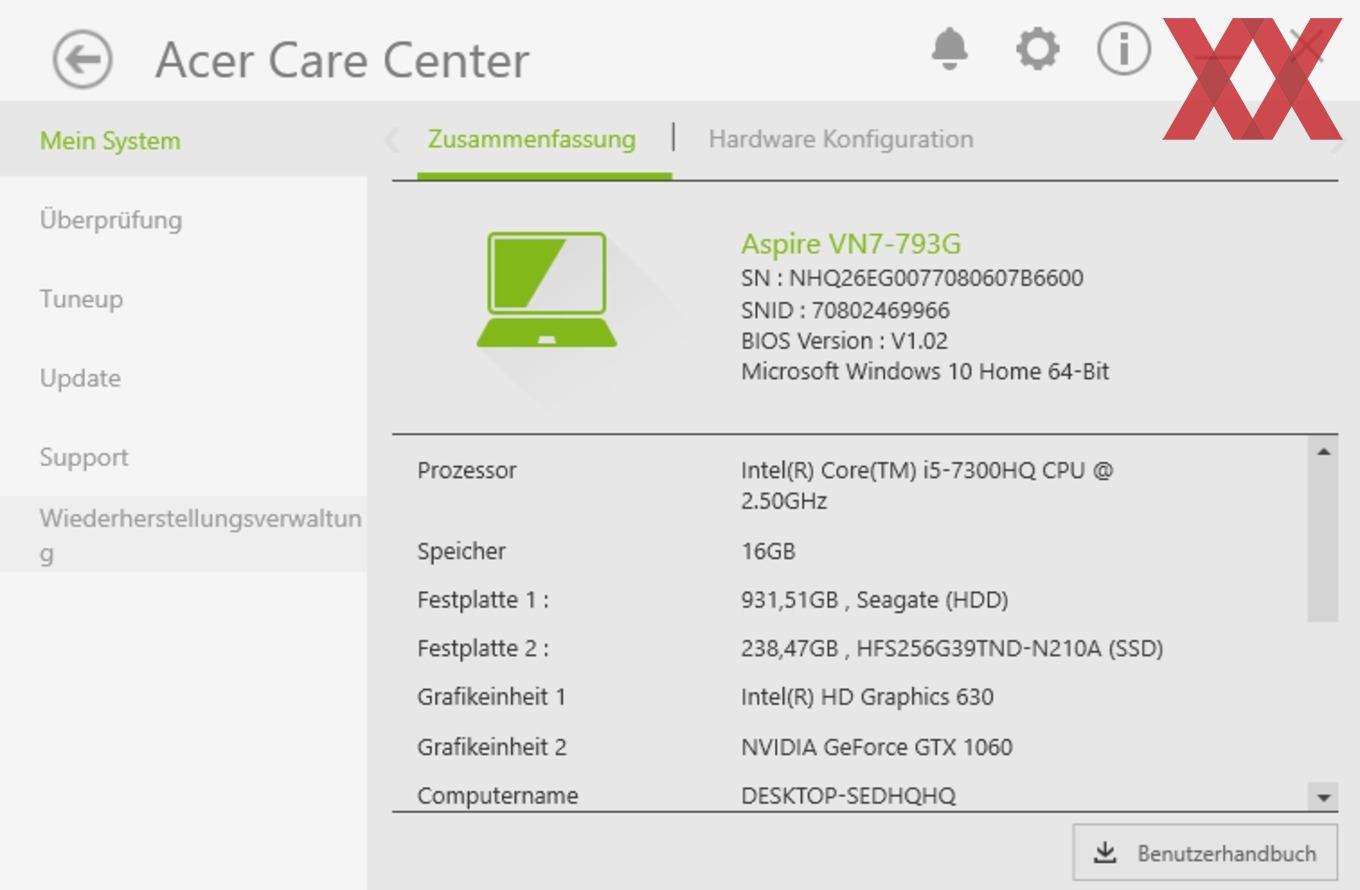This screenshot has height=890, width=1360.
Task: Click the Speicher label
Action: [x=461, y=551]
